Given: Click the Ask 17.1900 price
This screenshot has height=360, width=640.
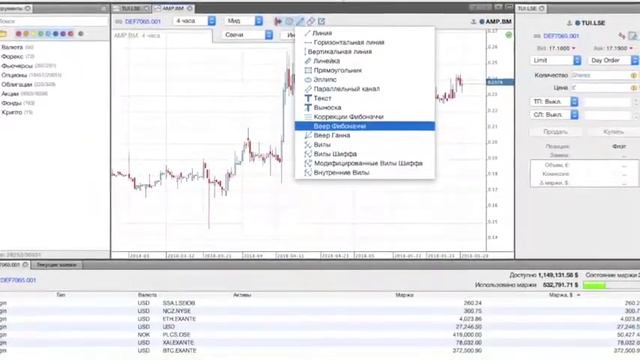Looking at the screenshot, I should click(x=613, y=48).
